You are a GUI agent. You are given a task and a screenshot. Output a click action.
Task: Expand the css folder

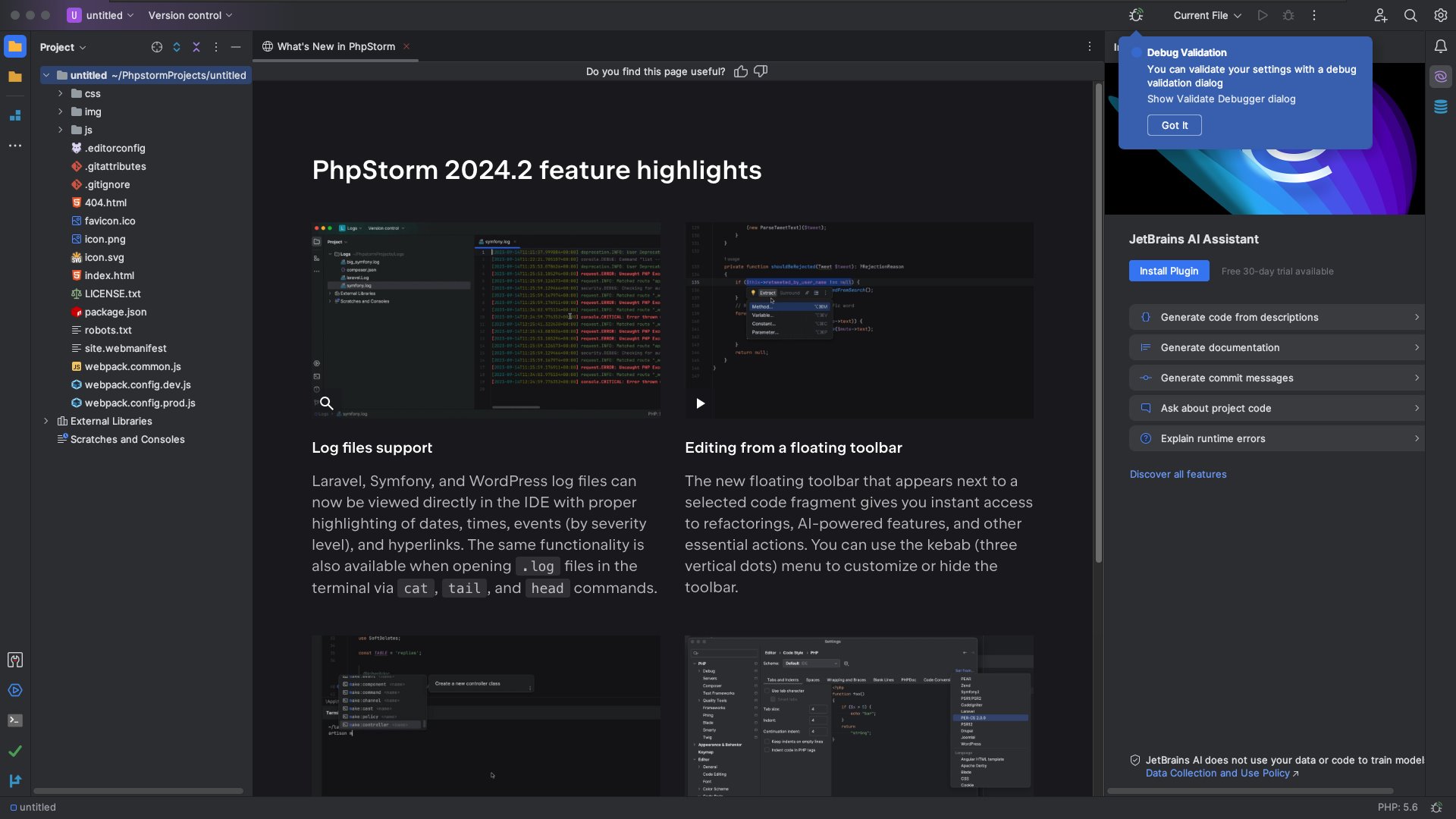pyautogui.click(x=61, y=93)
